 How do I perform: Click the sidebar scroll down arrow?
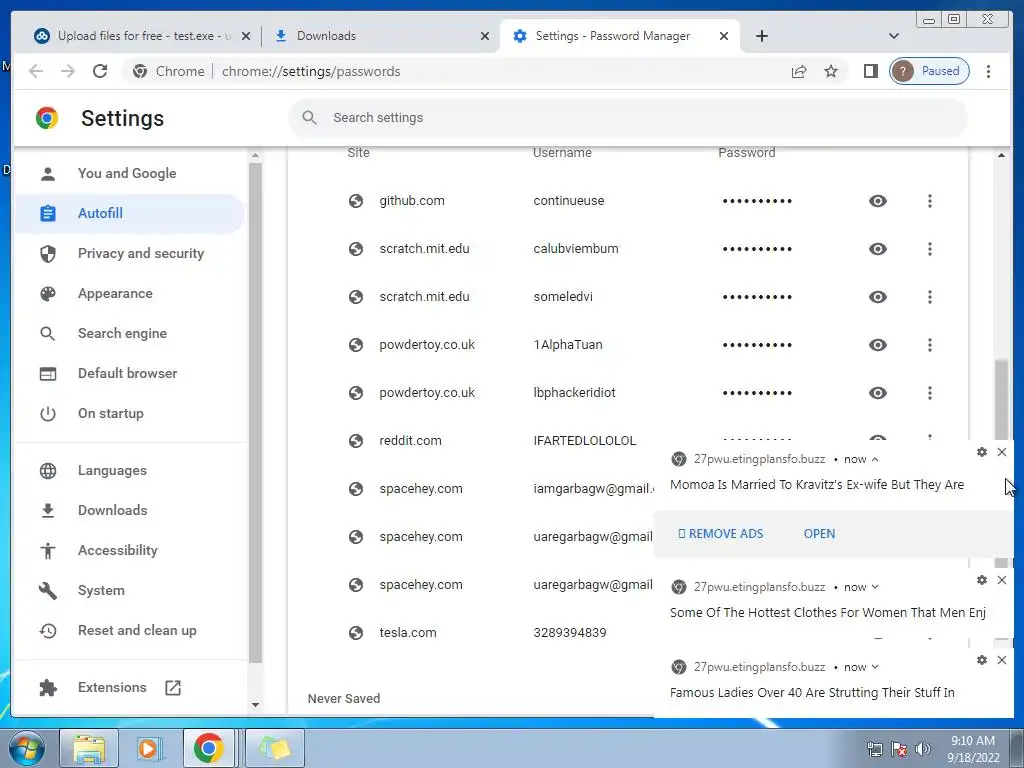point(255,705)
